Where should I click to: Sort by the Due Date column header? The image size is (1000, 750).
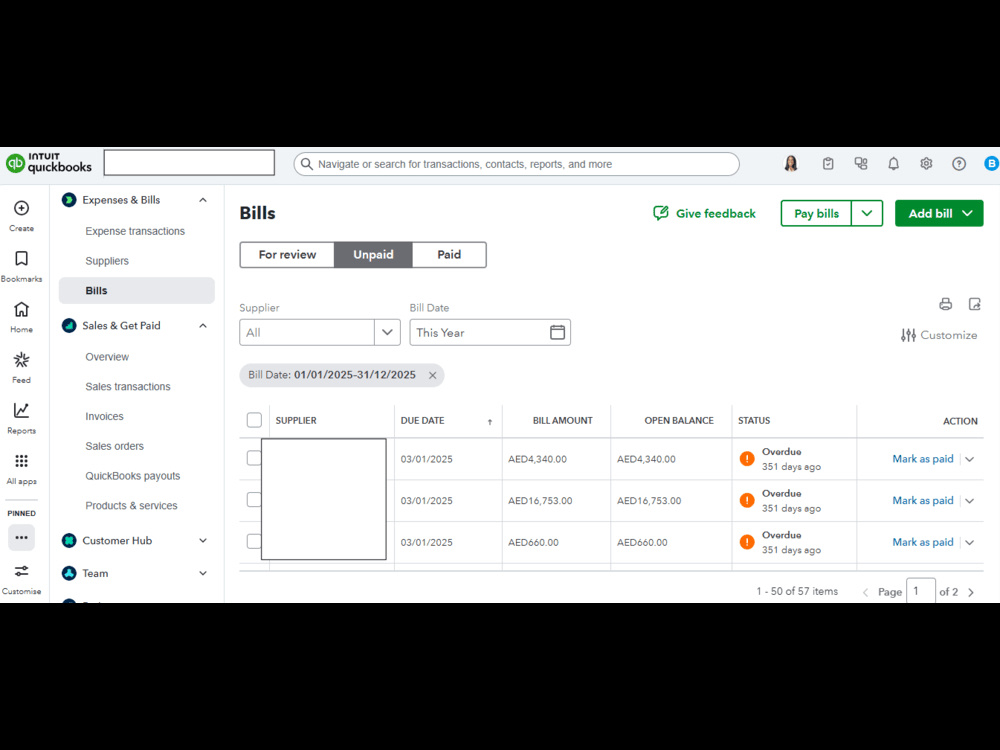tap(422, 420)
